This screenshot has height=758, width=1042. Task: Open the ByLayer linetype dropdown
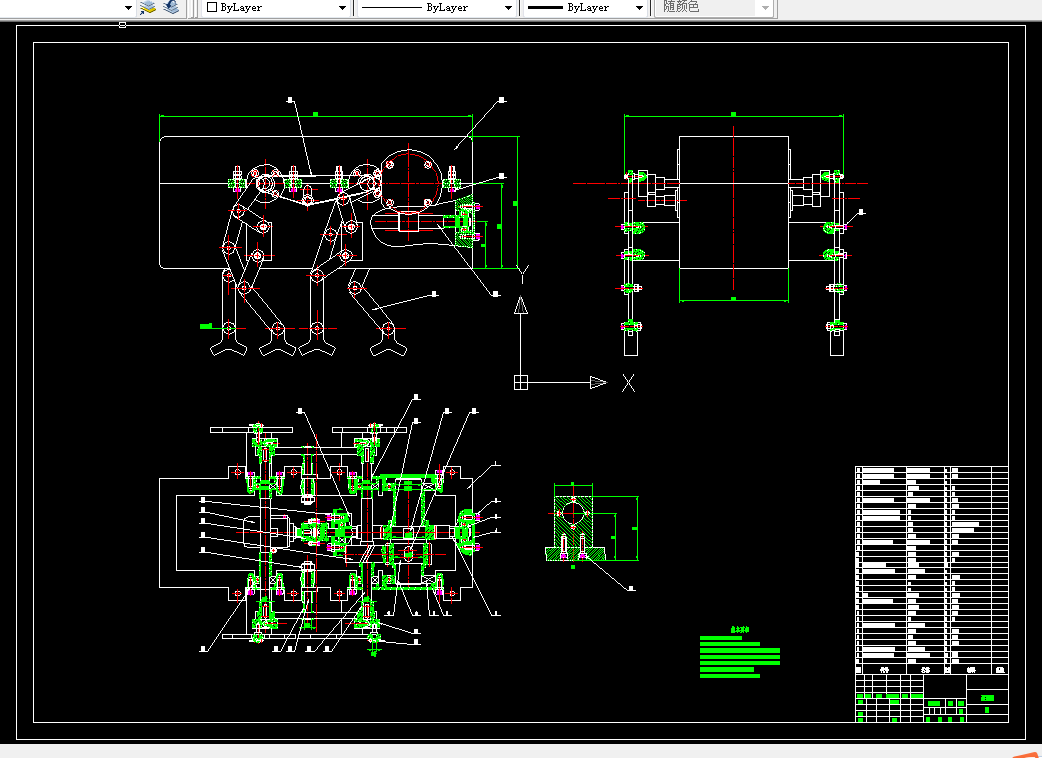[x=437, y=8]
